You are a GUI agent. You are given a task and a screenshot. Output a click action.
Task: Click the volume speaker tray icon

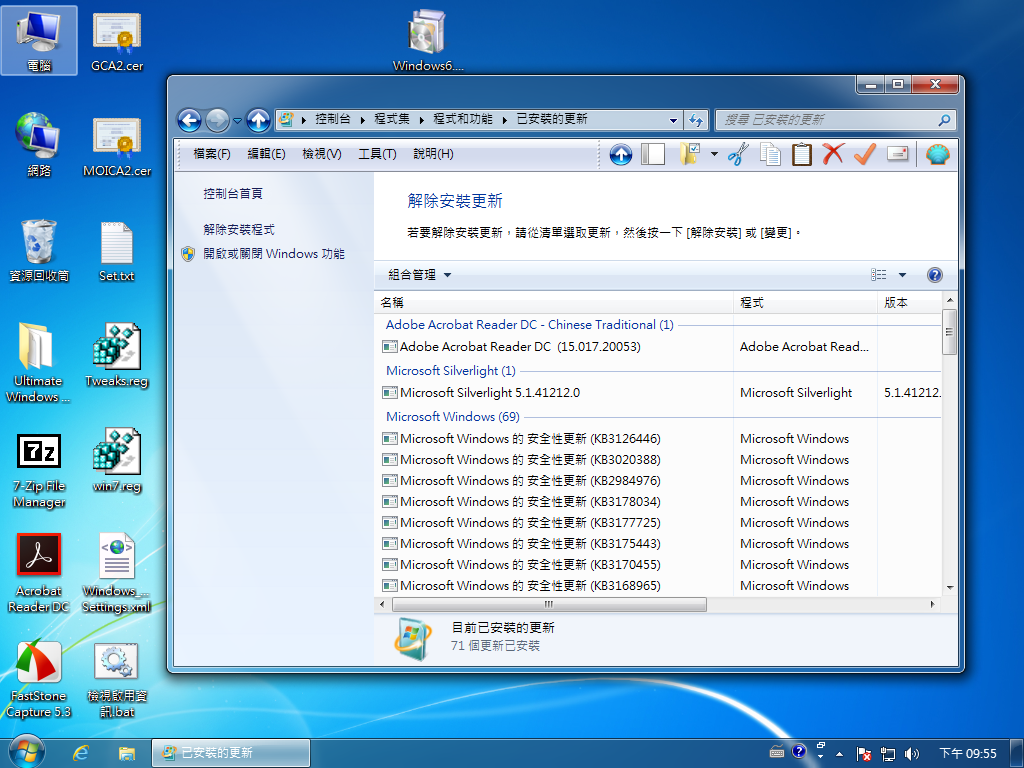(911, 754)
